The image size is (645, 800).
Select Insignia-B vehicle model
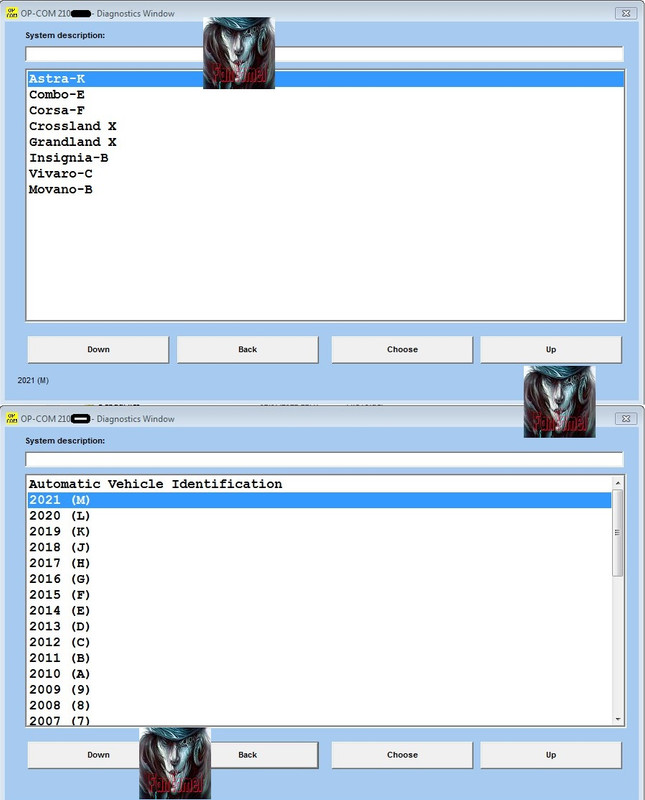[68, 158]
